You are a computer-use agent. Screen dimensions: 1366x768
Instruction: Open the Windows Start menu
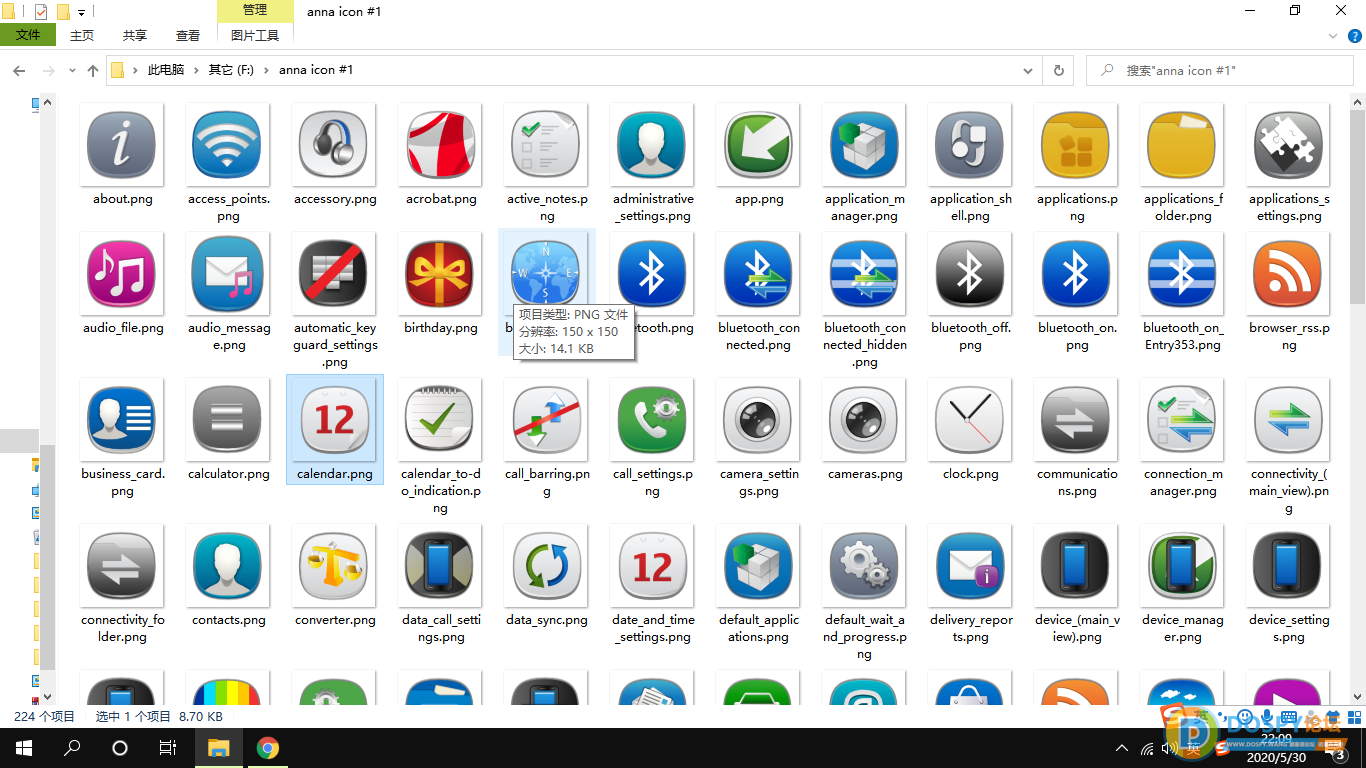pos(24,748)
